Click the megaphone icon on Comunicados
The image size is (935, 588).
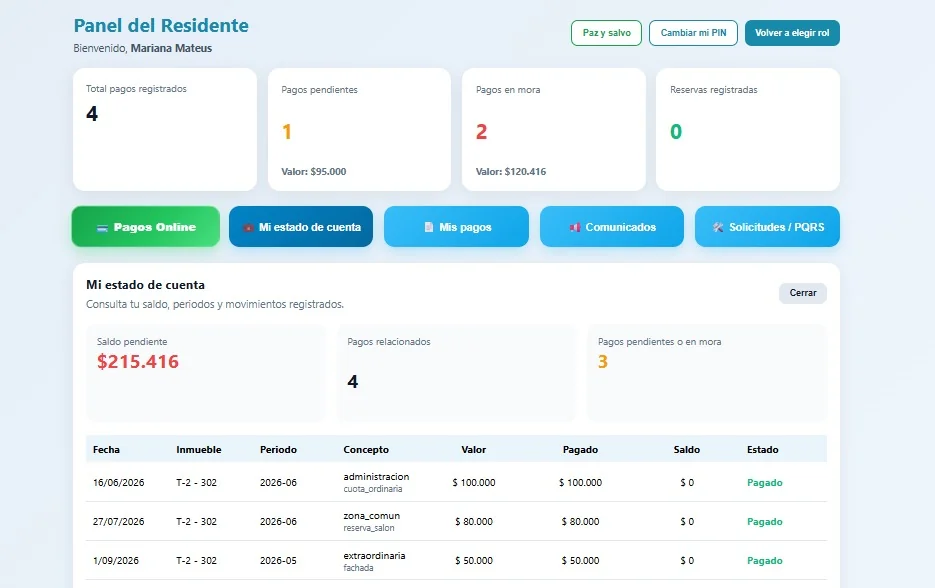pos(575,227)
